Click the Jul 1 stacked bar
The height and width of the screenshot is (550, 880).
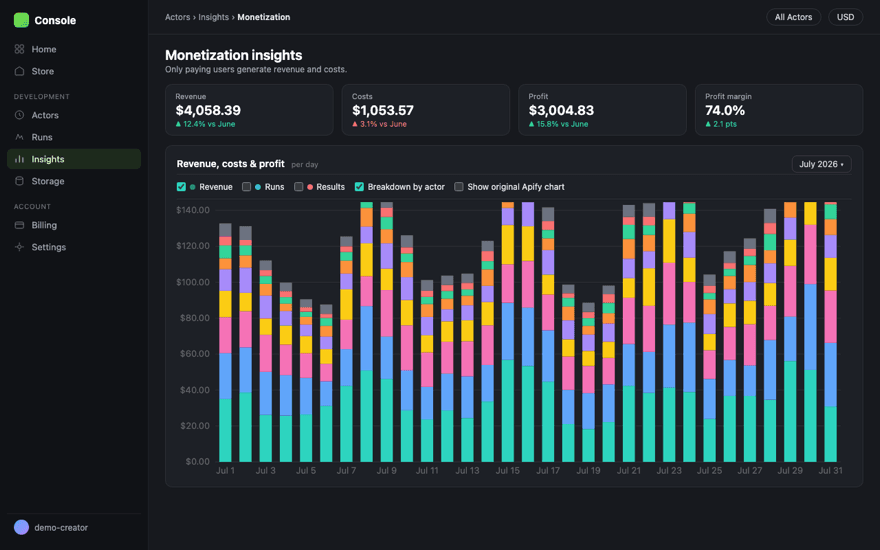click(x=225, y=342)
